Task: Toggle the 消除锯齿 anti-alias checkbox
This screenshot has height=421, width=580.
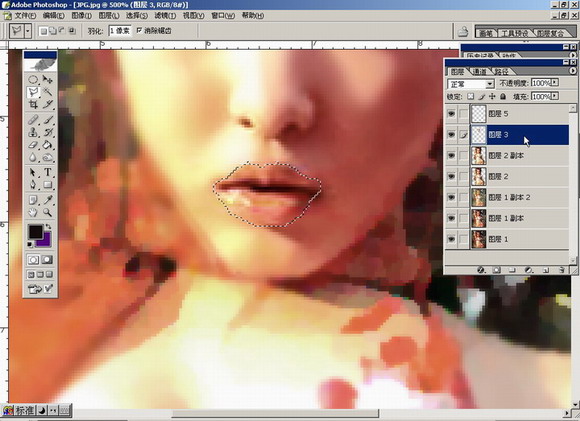Action: click(x=139, y=30)
